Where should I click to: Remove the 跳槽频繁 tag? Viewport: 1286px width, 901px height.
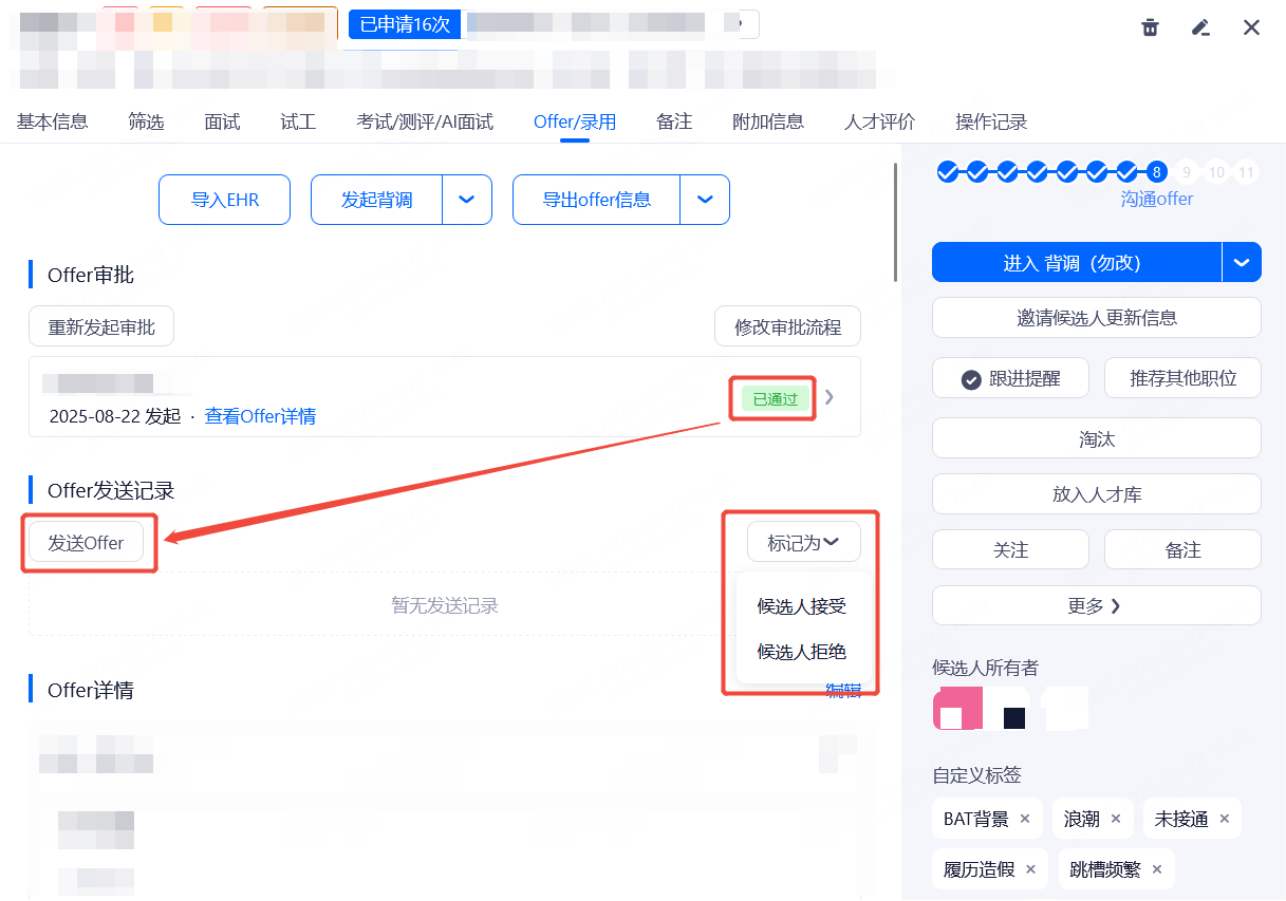point(1157,870)
